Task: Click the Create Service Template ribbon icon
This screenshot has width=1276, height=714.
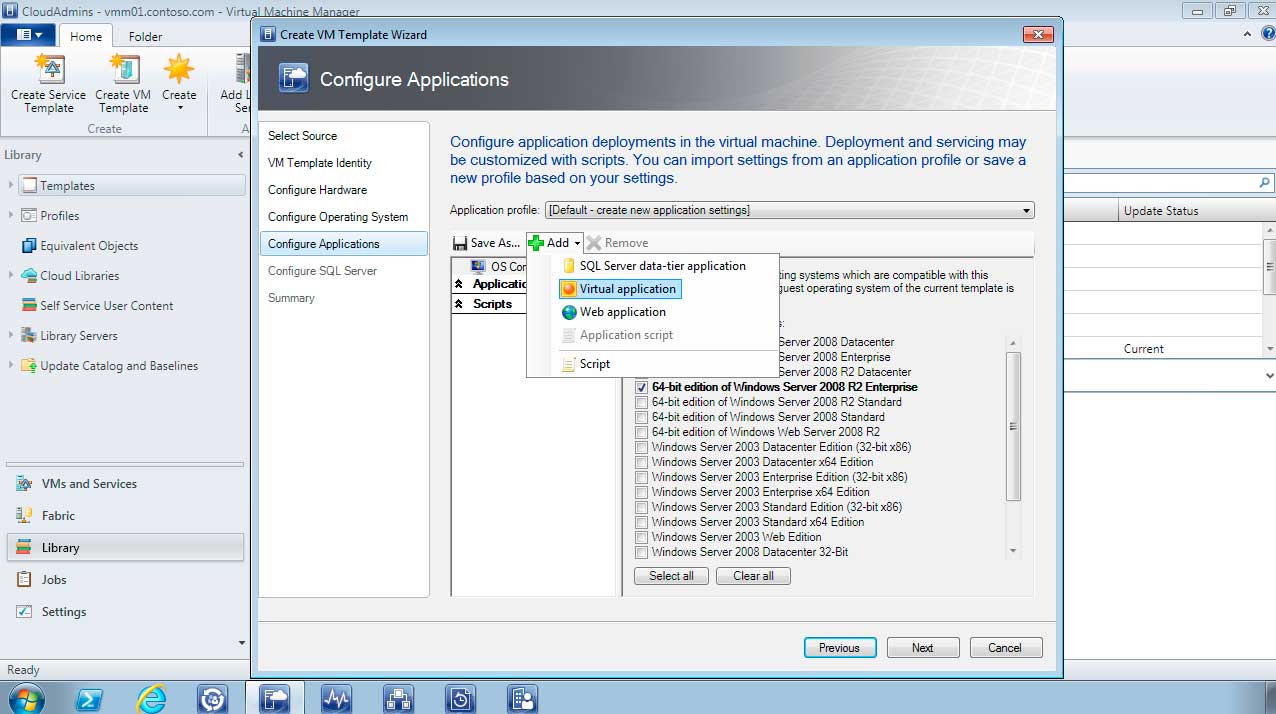Action: (x=49, y=69)
